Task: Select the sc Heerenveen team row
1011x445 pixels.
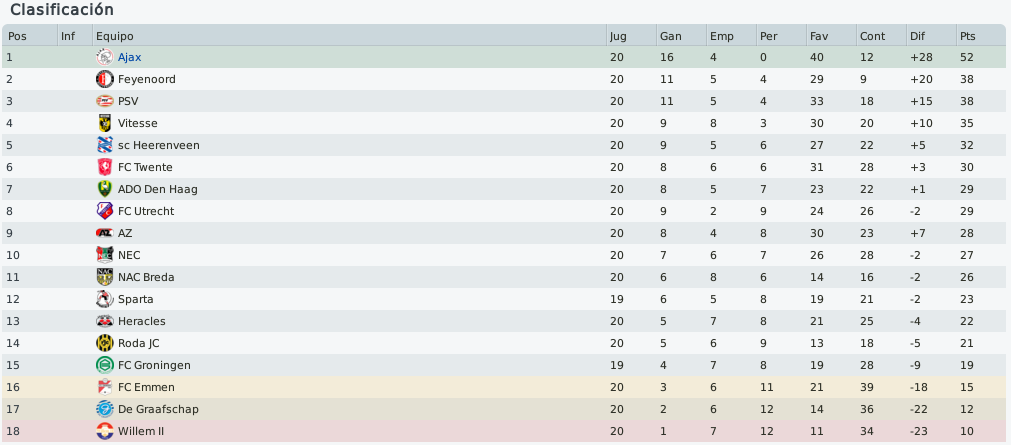Action: point(504,145)
